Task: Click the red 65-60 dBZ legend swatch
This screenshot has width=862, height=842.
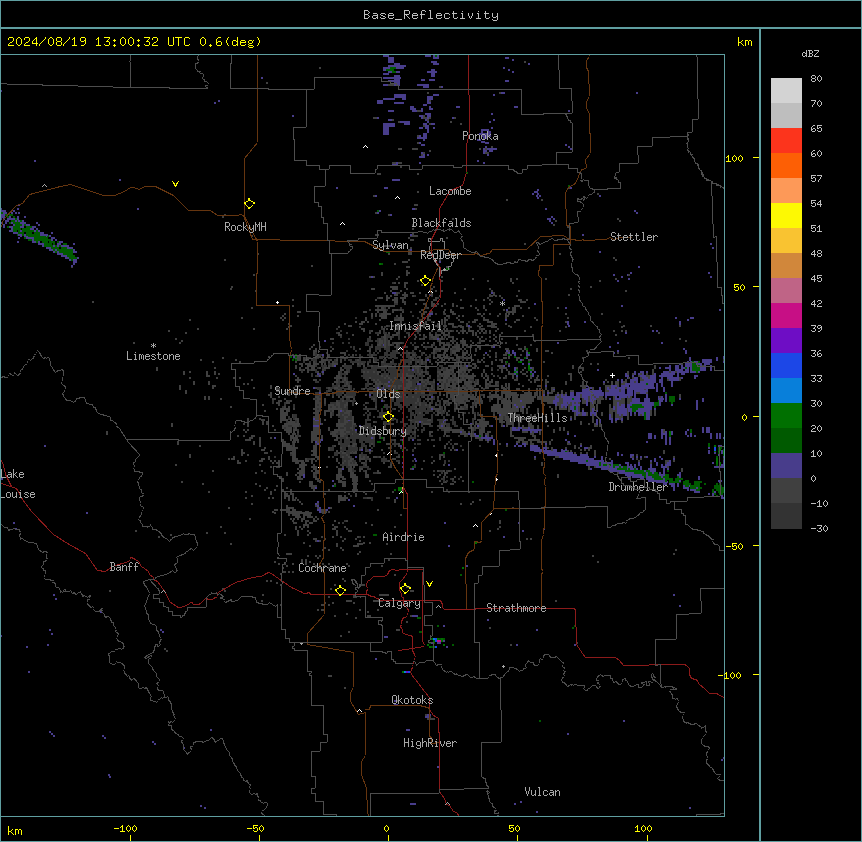Action: pos(786,140)
